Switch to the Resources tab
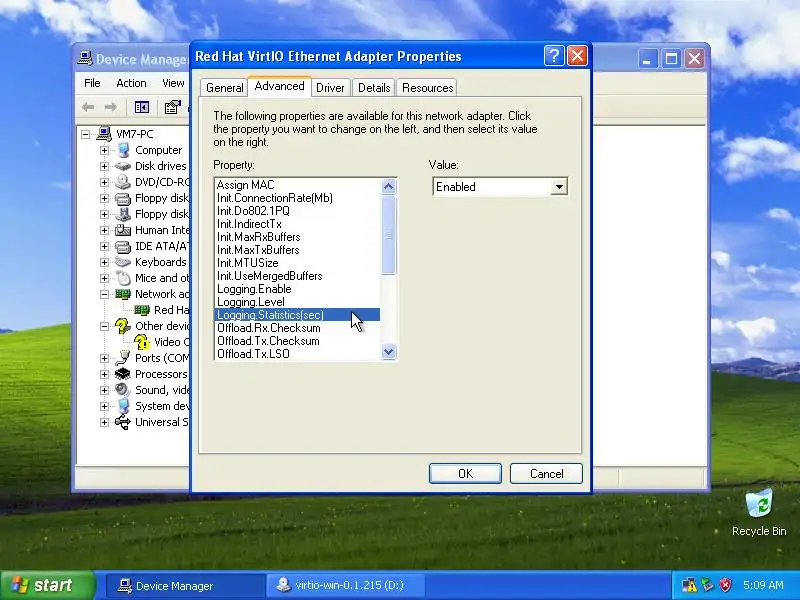This screenshot has height=600, width=800. (x=428, y=88)
